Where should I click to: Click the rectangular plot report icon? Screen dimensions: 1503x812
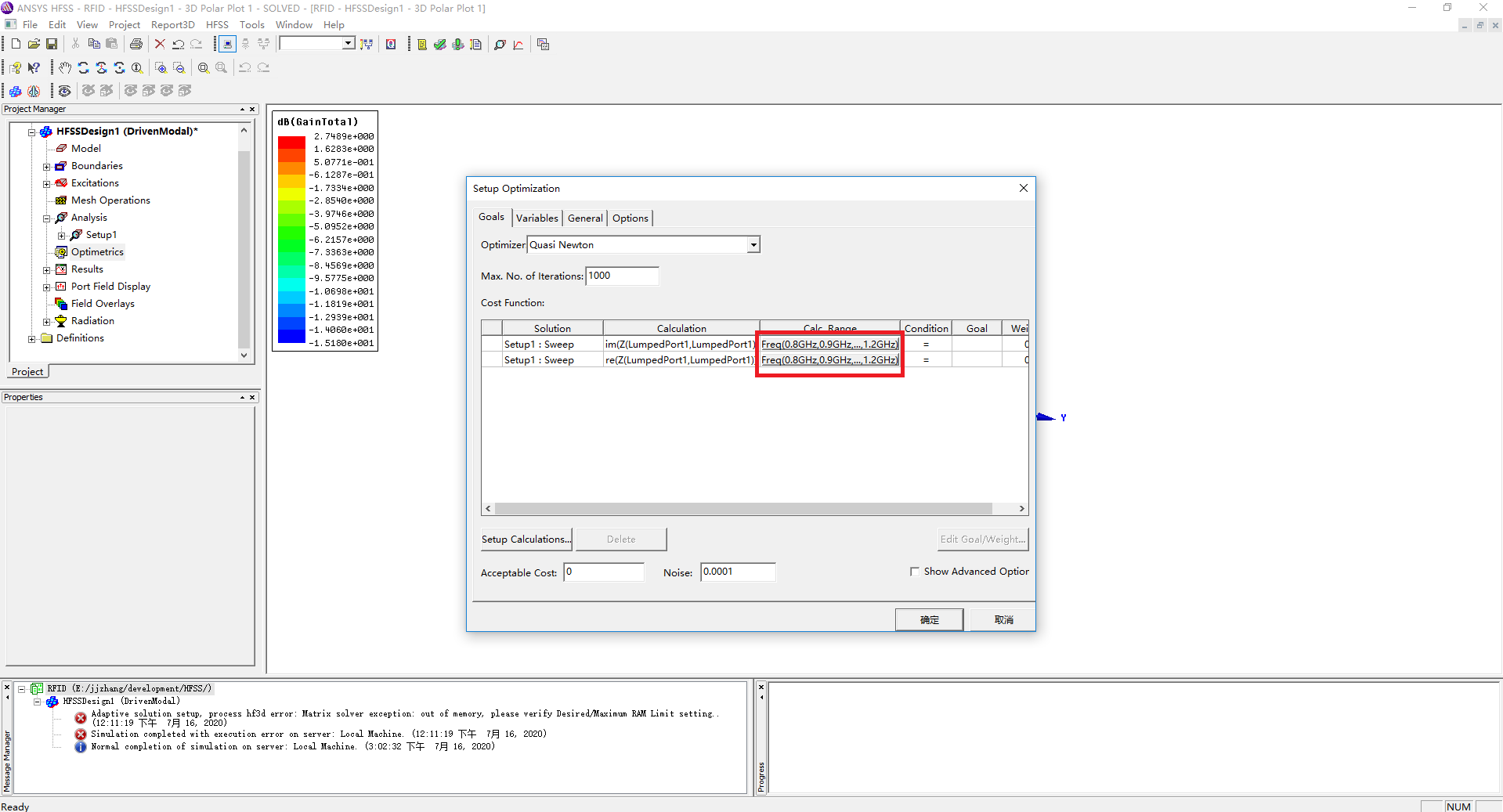(x=518, y=45)
